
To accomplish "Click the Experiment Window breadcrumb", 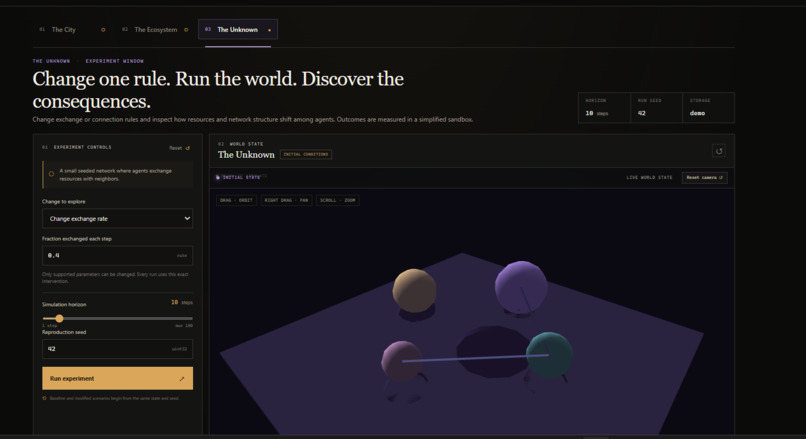I will coord(115,61).
